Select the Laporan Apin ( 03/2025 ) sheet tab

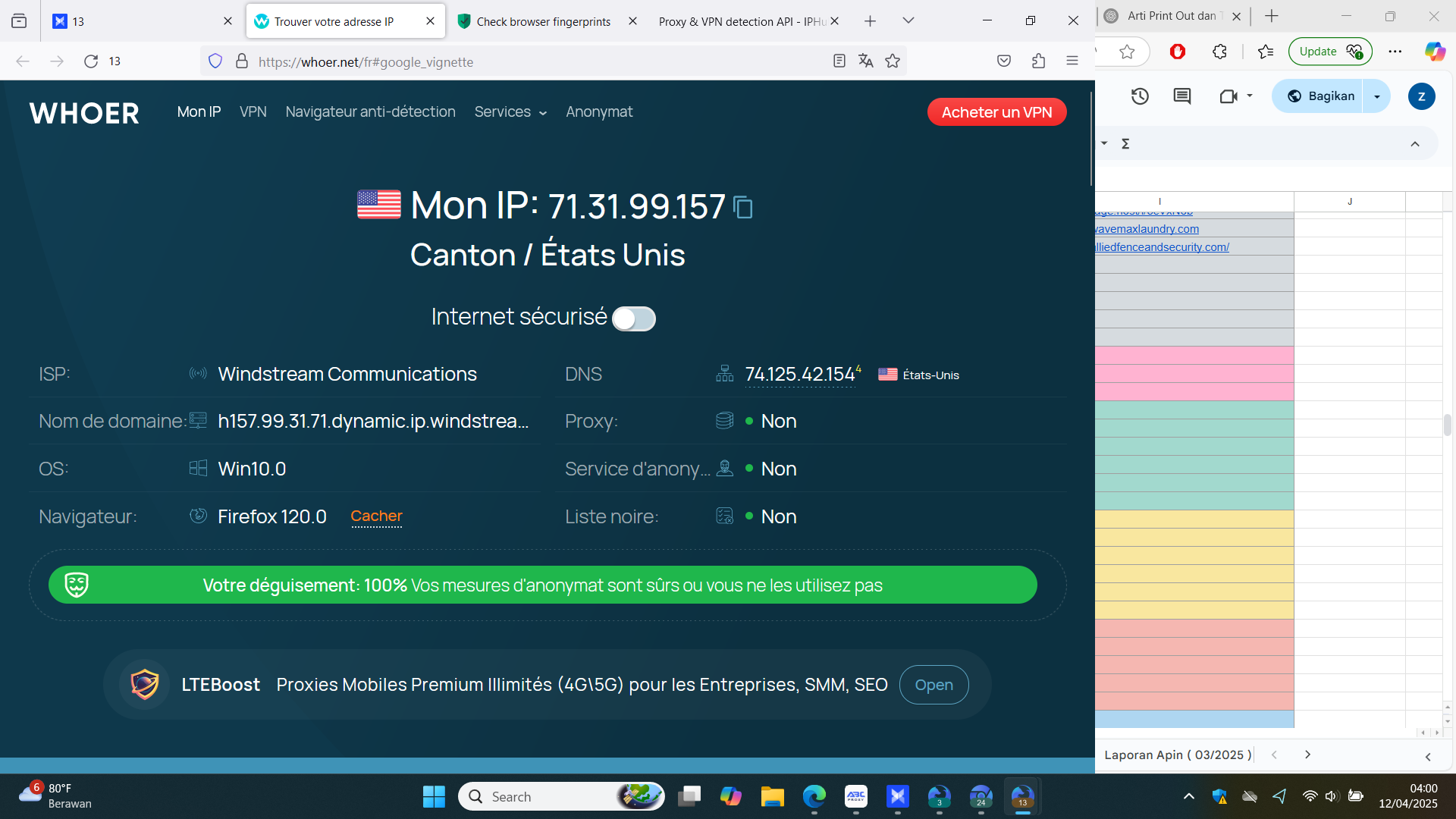tap(1178, 755)
